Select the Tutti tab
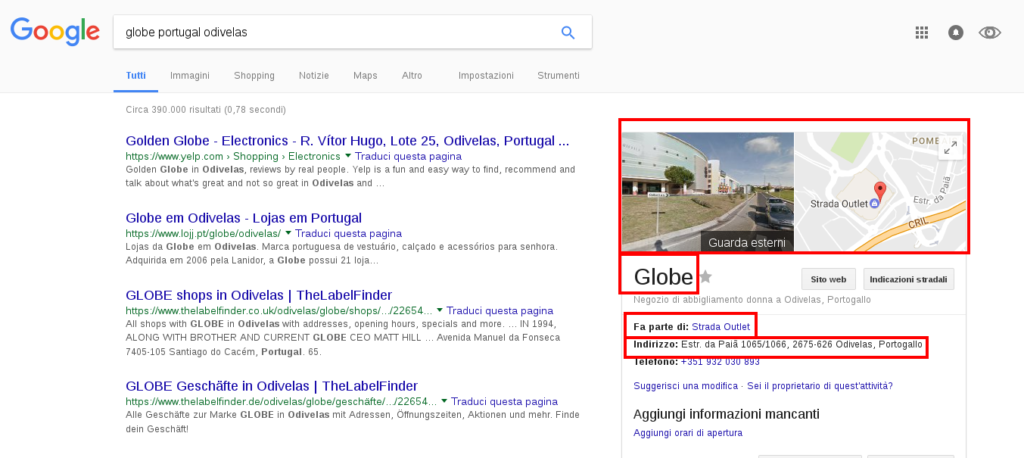This screenshot has height=458, width=1024. click(x=136, y=75)
